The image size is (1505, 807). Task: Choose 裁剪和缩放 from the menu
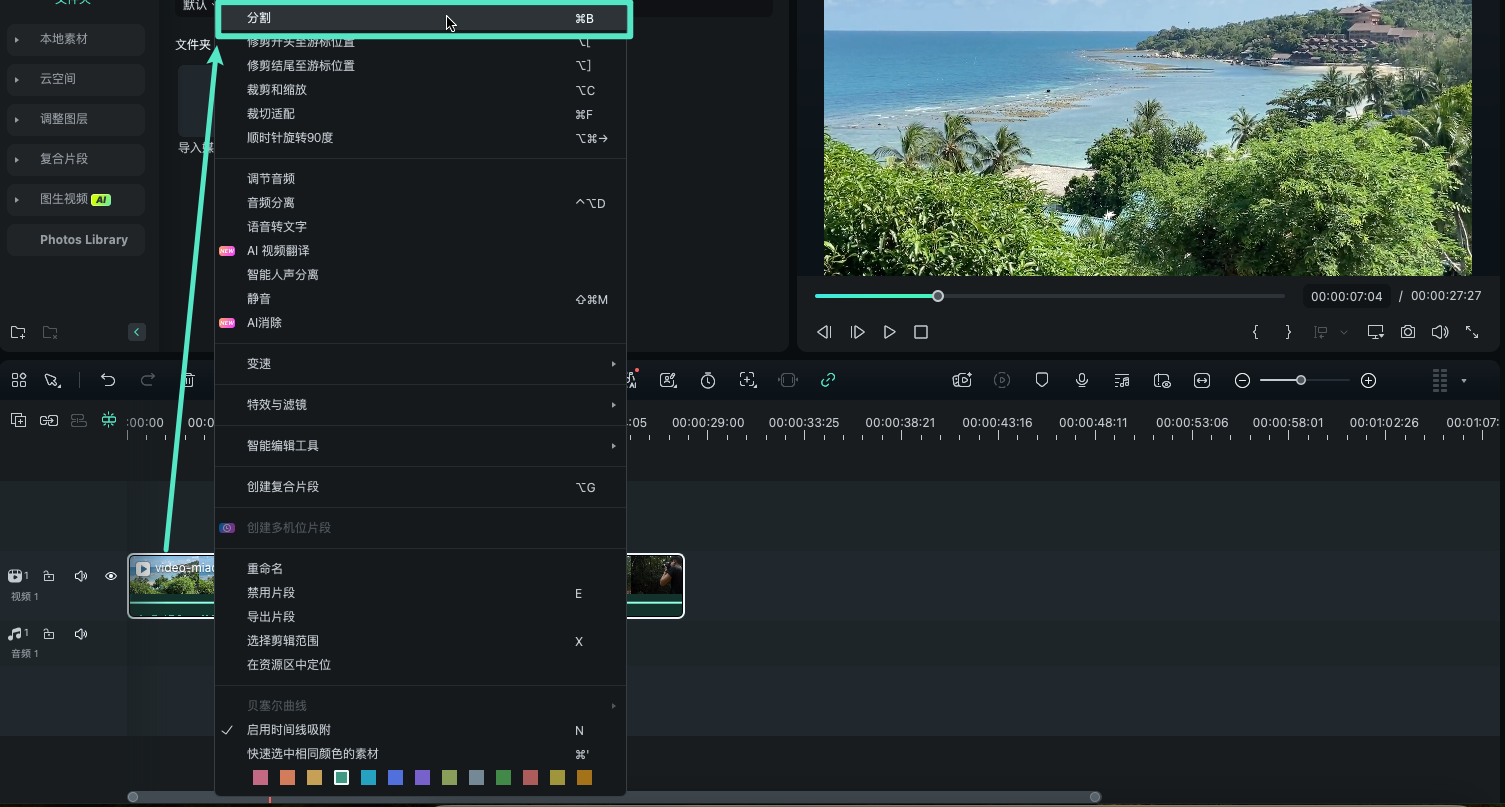tap(421, 90)
